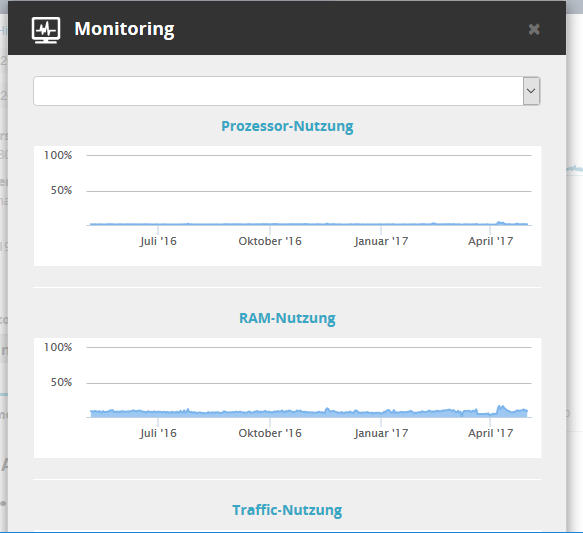Click the Traffic-Nutzung heading
583x533 pixels.
point(287,510)
